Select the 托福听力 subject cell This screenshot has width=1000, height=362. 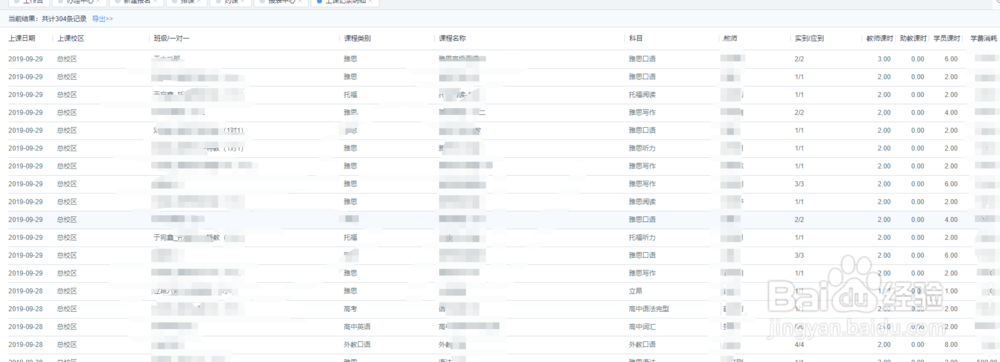(642, 238)
